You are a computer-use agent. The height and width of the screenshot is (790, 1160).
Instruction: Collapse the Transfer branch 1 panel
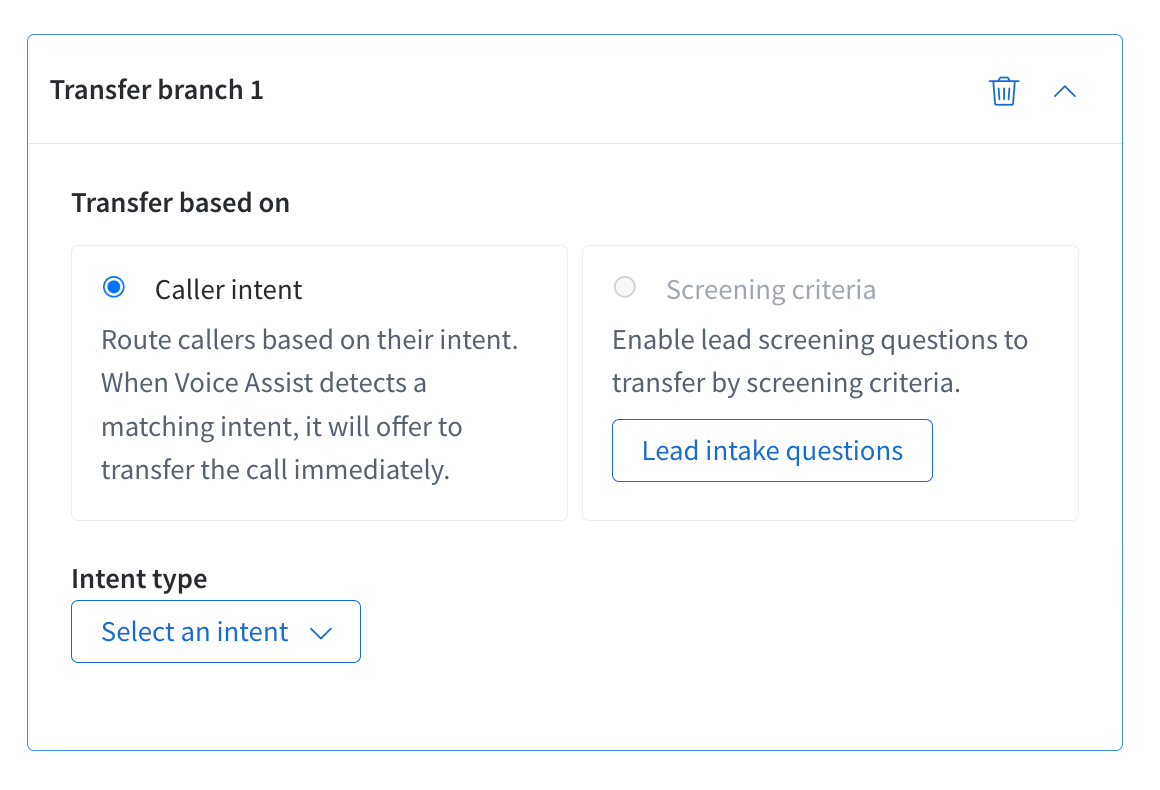(x=1065, y=91)
